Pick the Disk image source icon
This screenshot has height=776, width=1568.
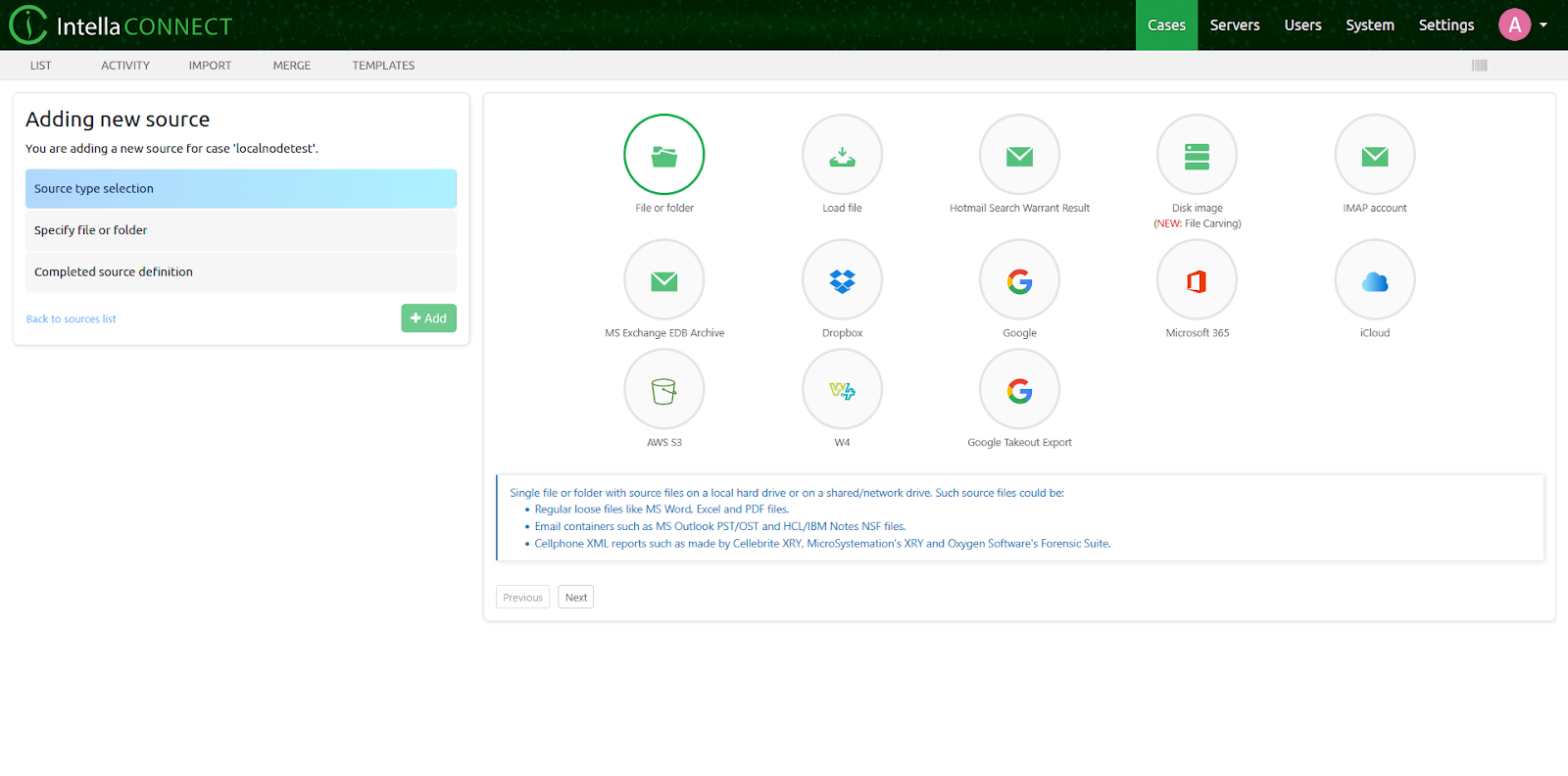(1197, 155)
